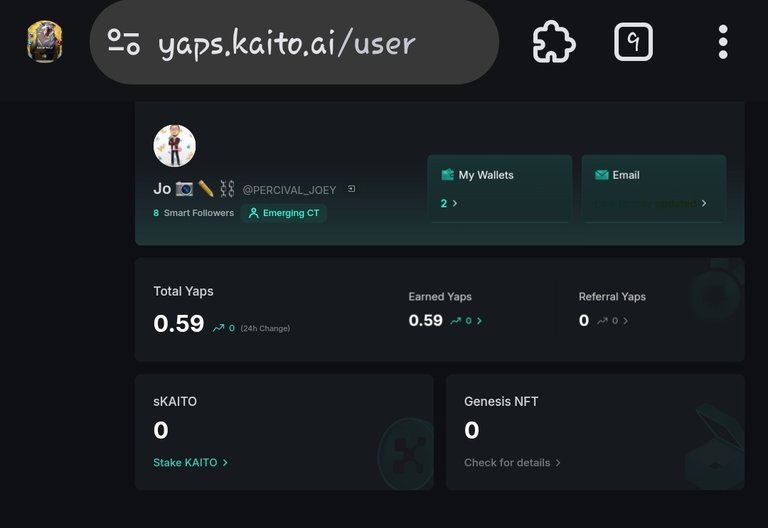Viewport: 768px width, 528px height.
Task: Open the browser three-dot menu
Action: [x=723, y=42]
